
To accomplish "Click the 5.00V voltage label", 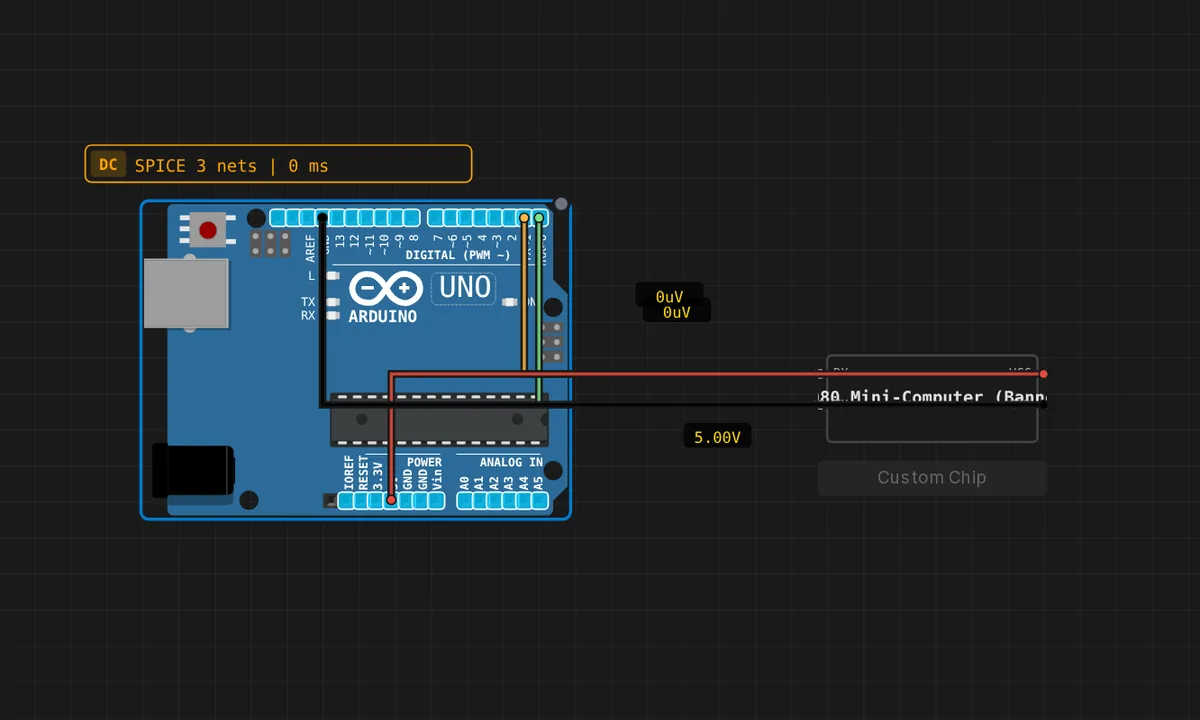I will pyautogui.click(x=717, y=437).
